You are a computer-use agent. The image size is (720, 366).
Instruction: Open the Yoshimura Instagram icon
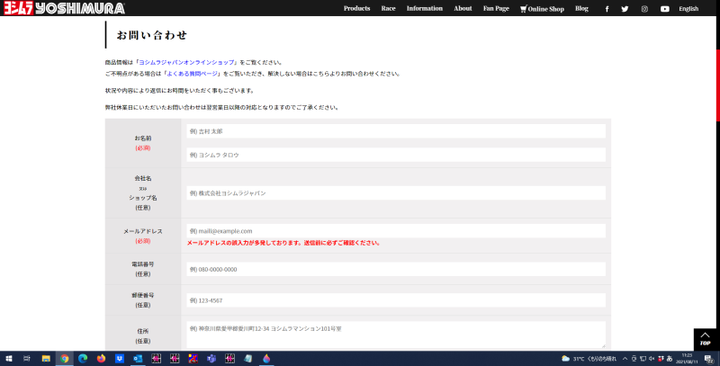click(x=644, y=9)
